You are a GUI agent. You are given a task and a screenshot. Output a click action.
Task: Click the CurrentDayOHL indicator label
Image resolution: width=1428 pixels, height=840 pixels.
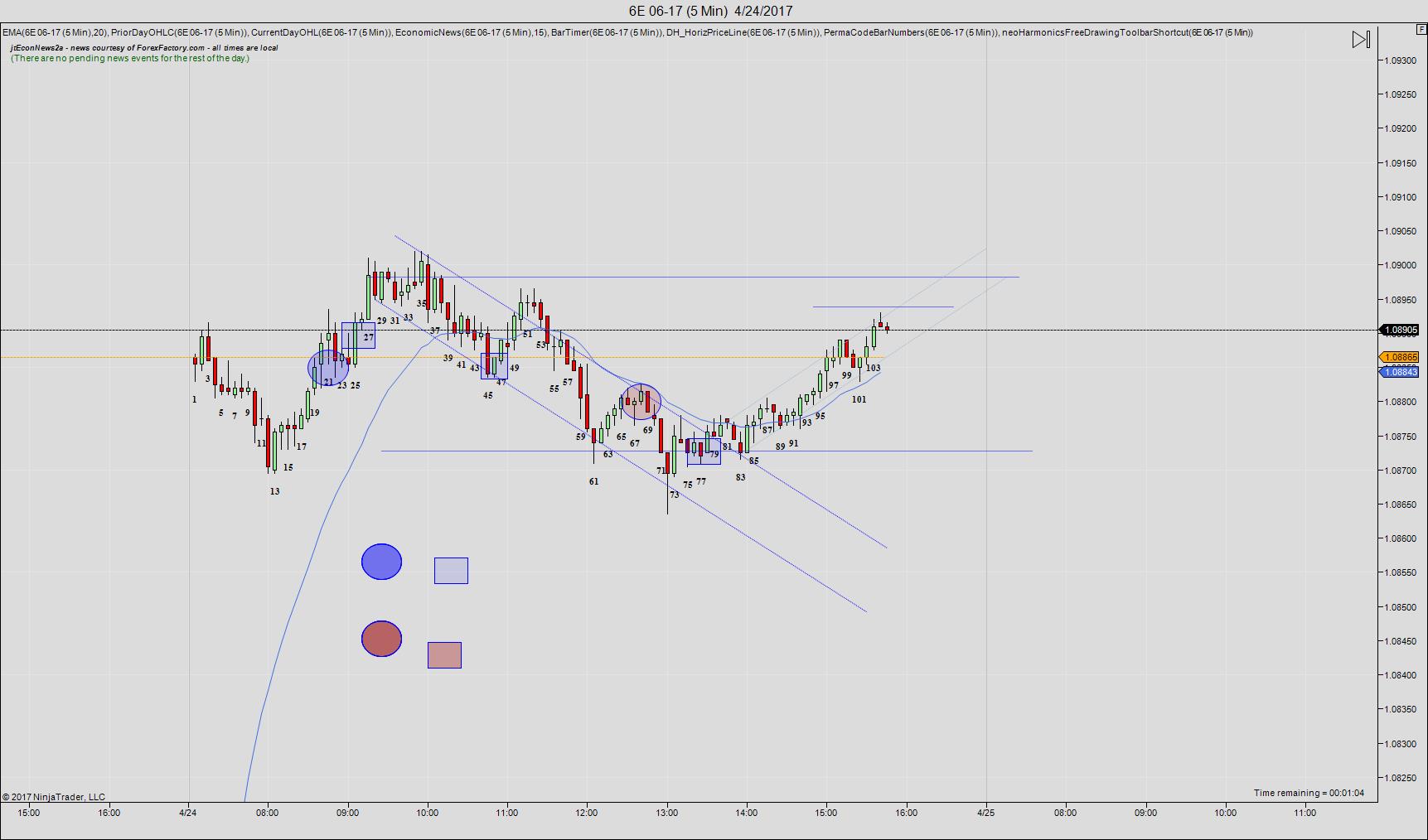pos(322,32)
